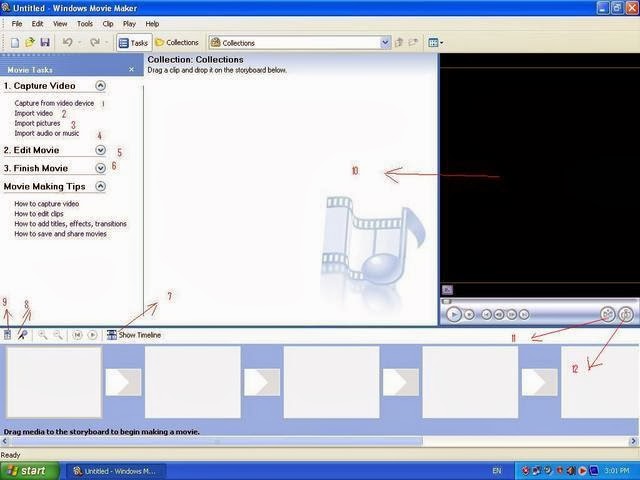This screenshot has width=640, height=480.
Task: Click the monitor Back button
Action: pos(486,314)
